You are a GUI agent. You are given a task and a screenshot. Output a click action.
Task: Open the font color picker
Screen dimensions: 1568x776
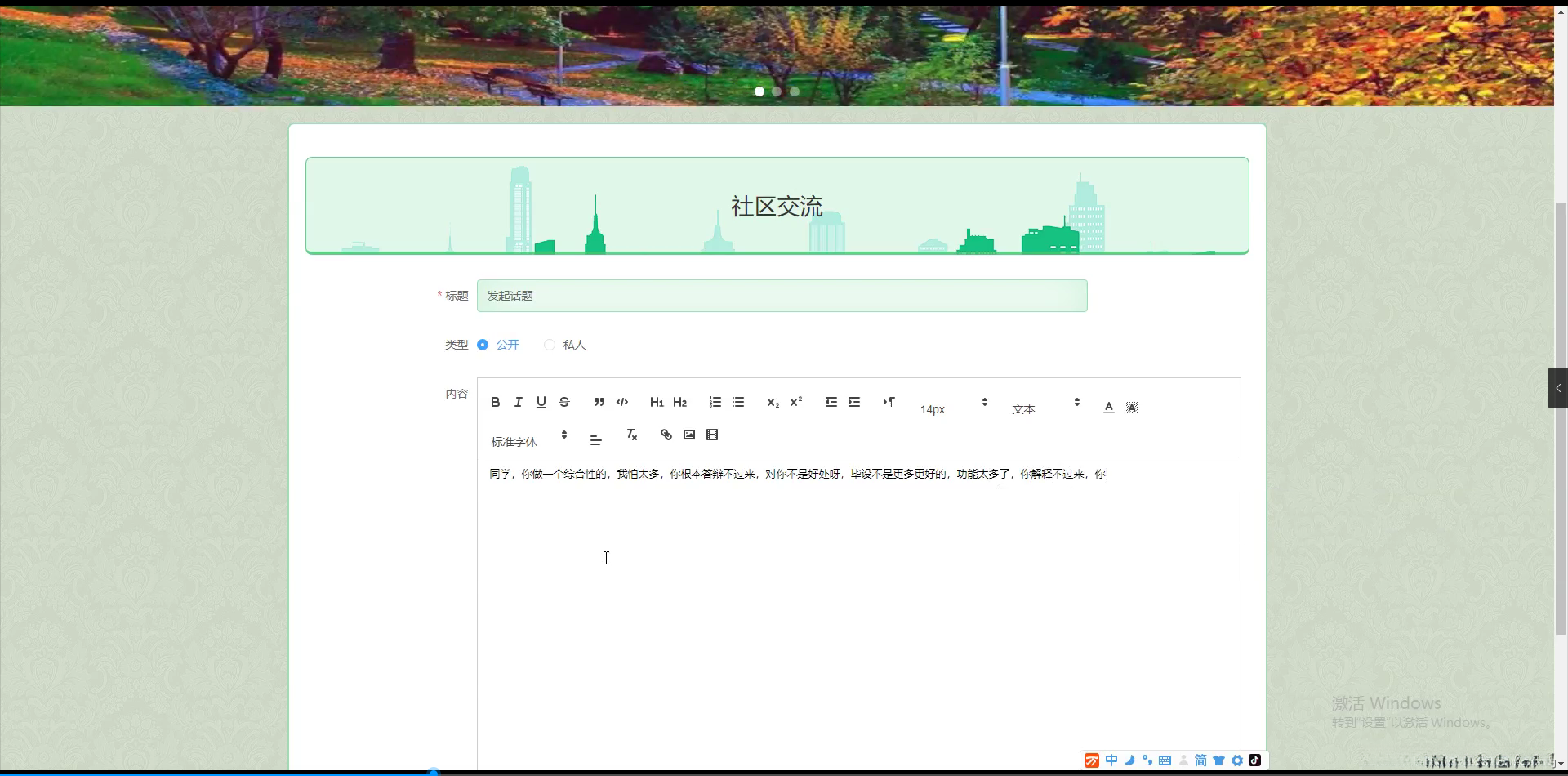tap(1109, 407)
